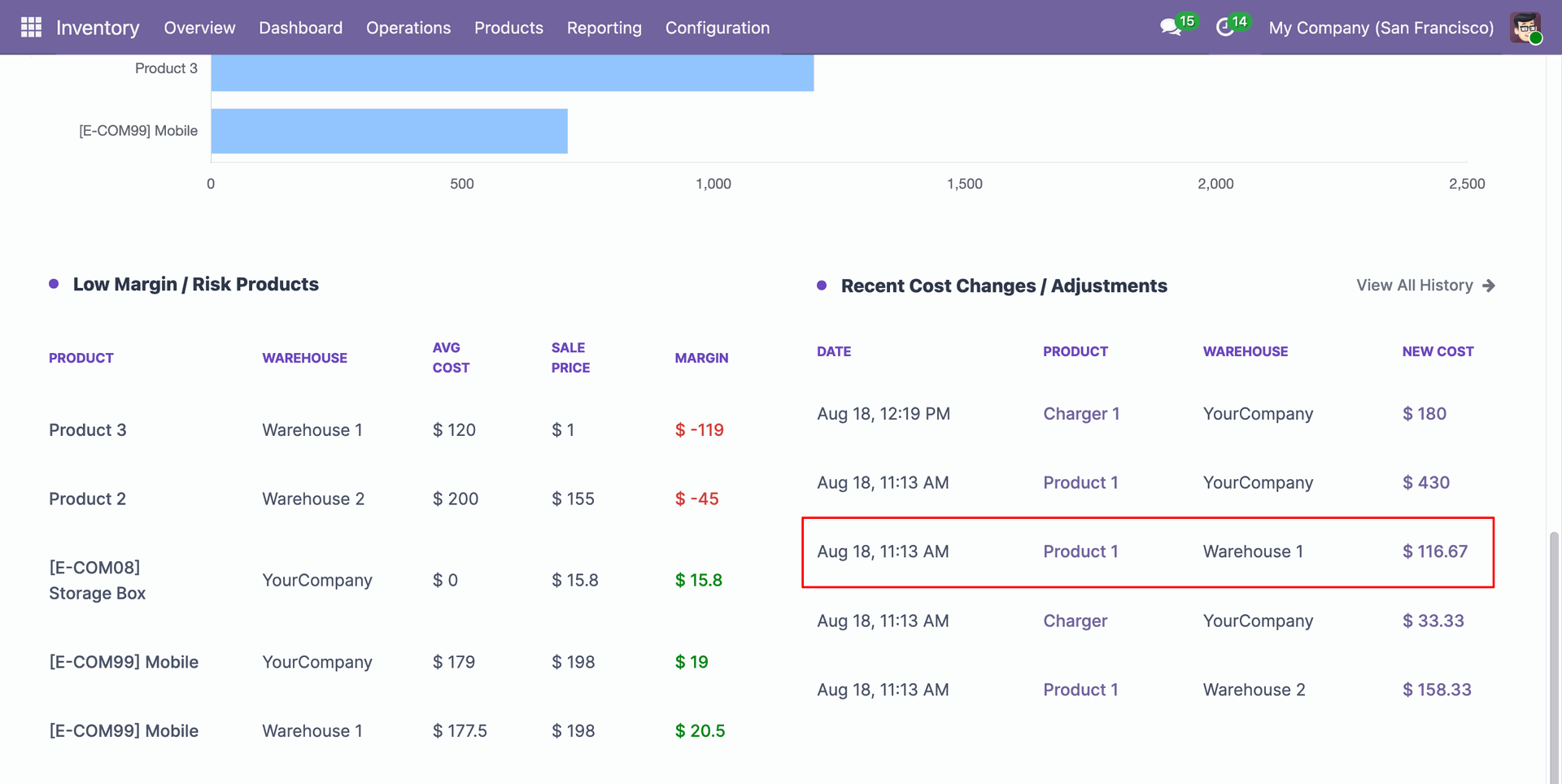Screen dimensions: 1562x784
Task: Select [E-COM08] Storage Box row
Action: pyautogui.click(x=98, y=581)
